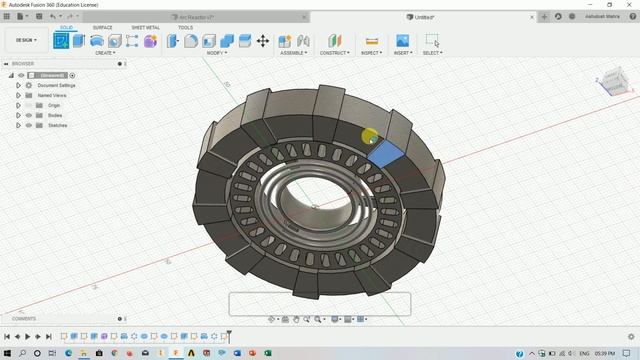640x360 pixels.
Task: Select the SOLID tab
Action: [x=67, y=27]
